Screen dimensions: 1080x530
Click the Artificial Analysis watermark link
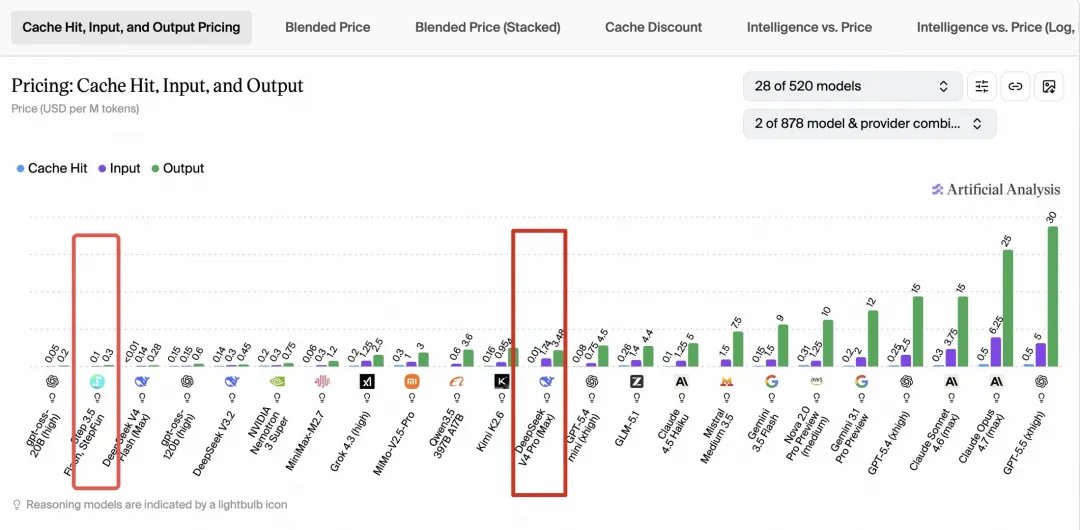pos(996,189)
